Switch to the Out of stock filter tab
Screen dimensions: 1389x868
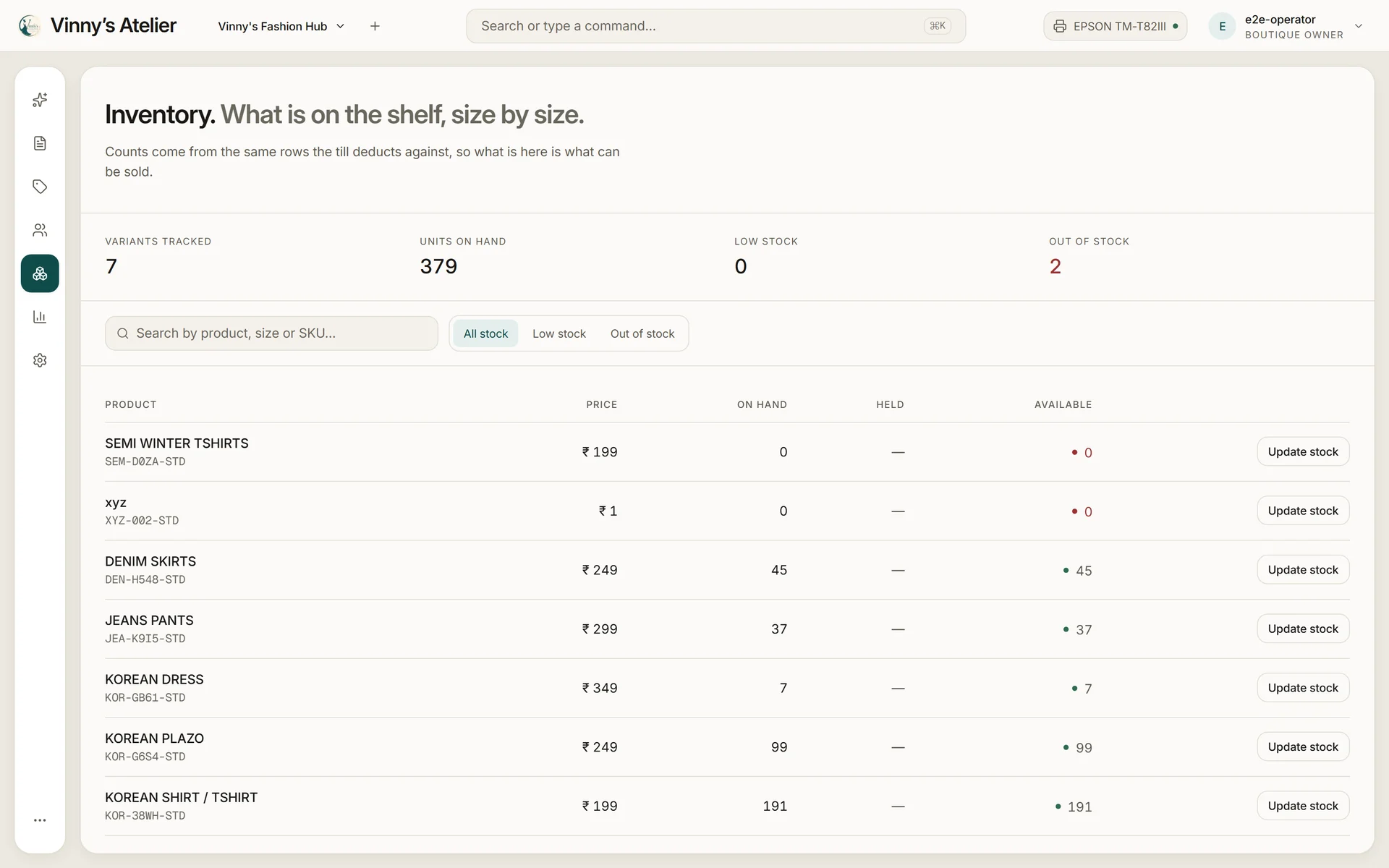pyautogui.click(x=642, y=333)
